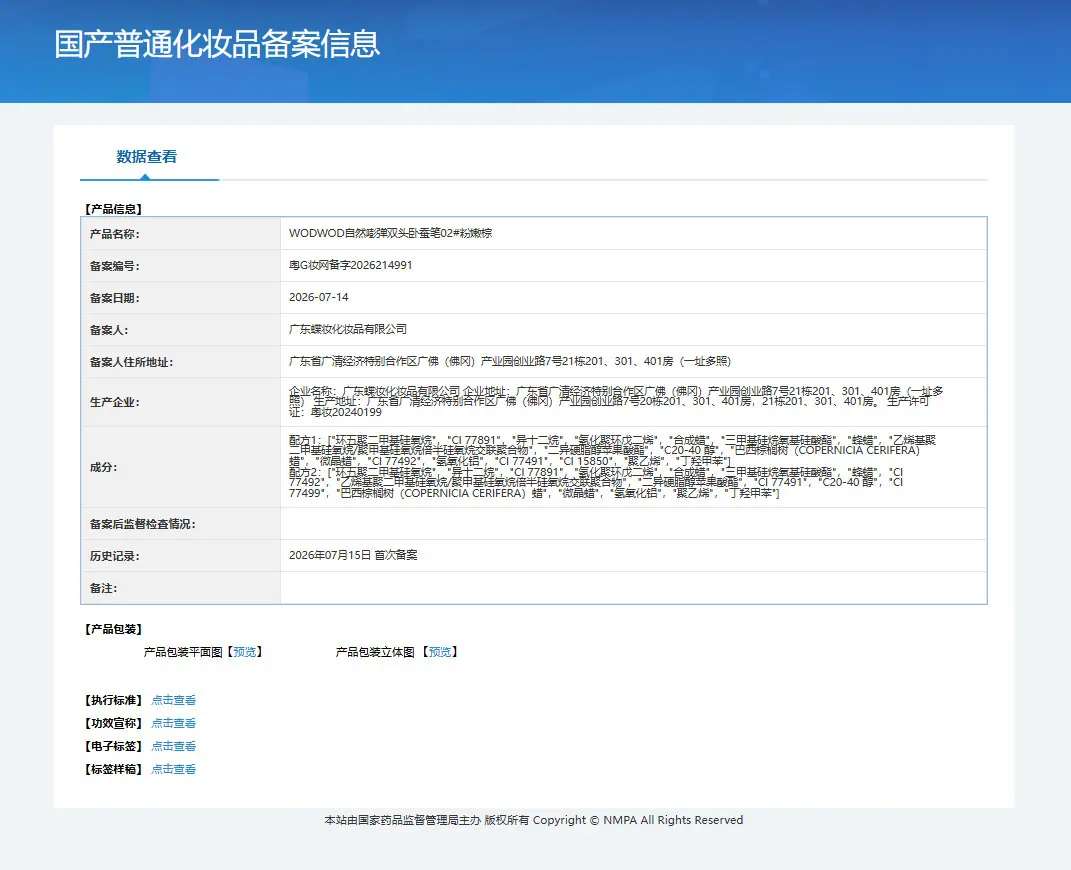Click the empty 备注 field cell
1071x870 pixels.
pos(633,588)
